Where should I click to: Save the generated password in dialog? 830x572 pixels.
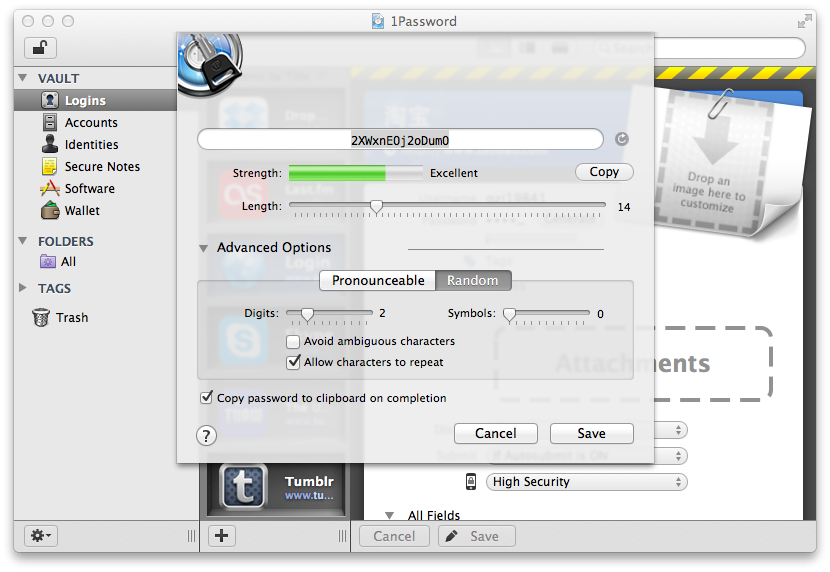coord(591,433)
